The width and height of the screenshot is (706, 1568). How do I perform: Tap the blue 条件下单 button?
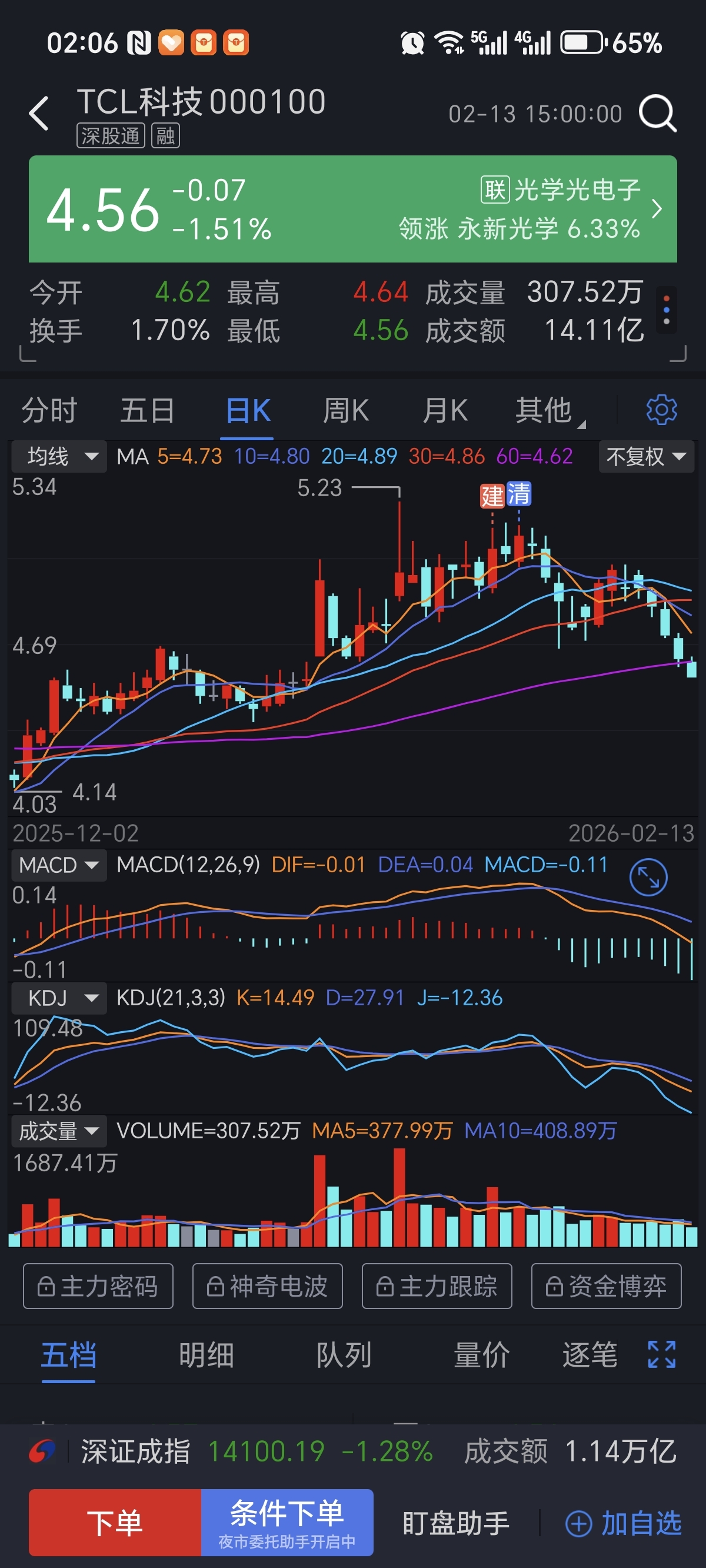click(287, 1522)
